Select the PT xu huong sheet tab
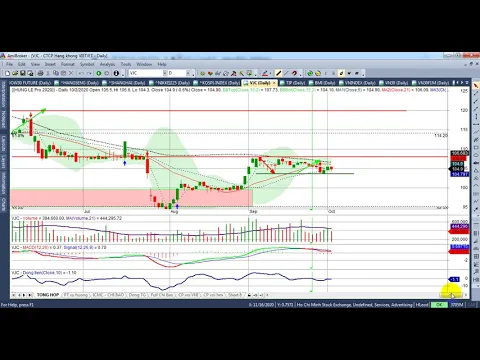Screen dimensions: 480x360 [x=75, y=295]
